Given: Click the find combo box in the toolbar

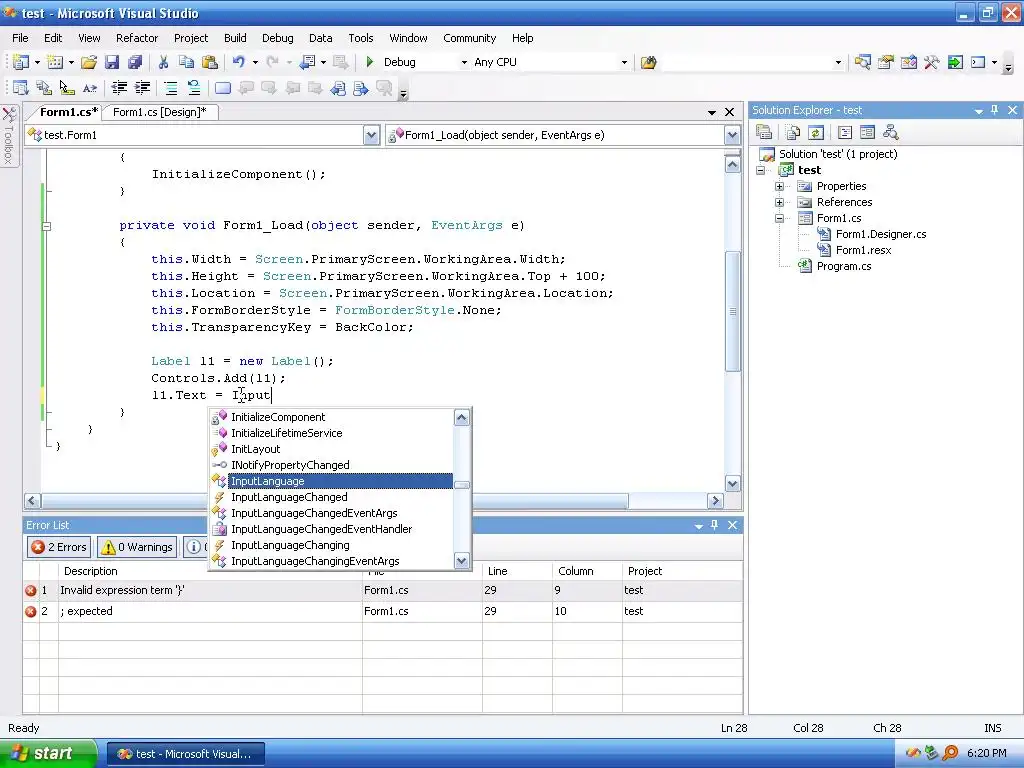Looking at the screenshot, I should tap(752, 62).
